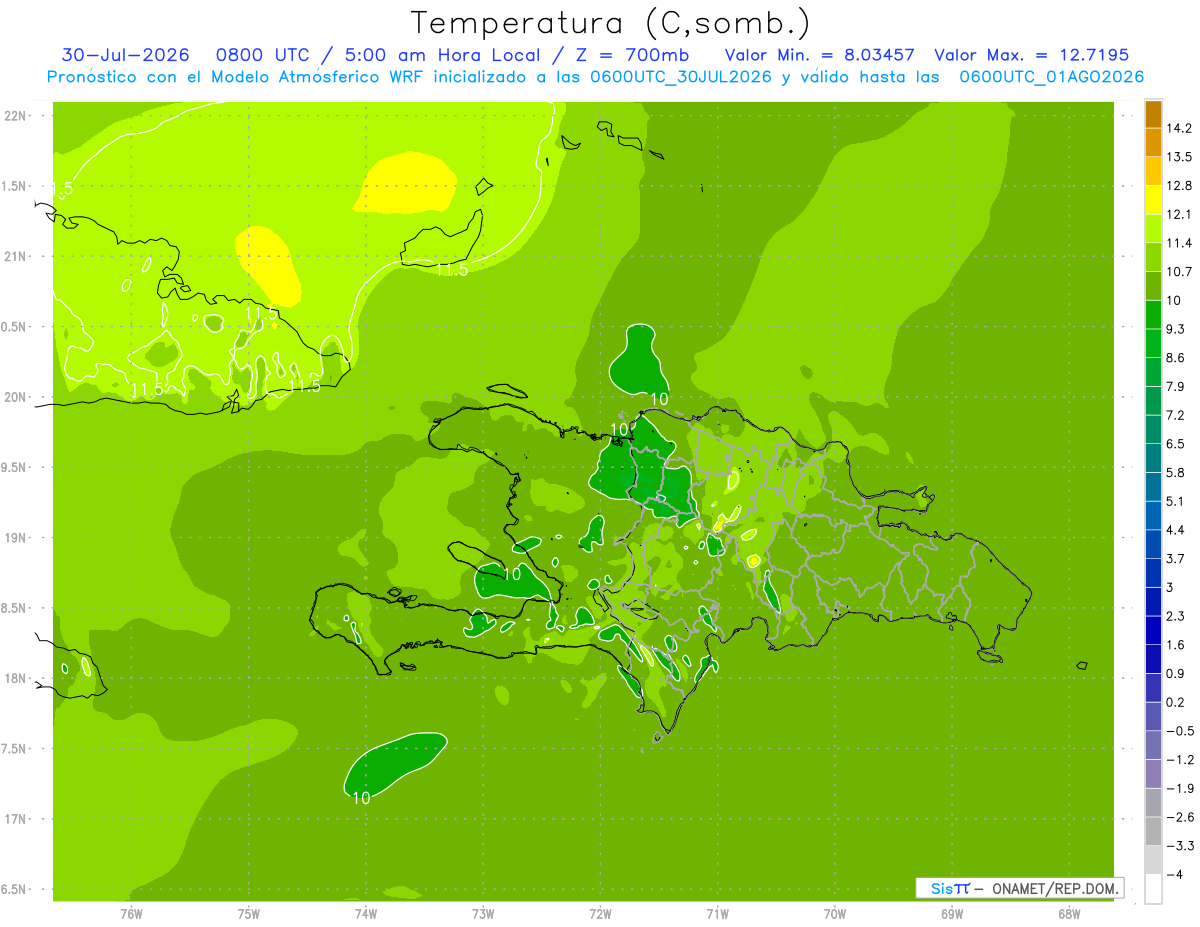Click the 'Valor Max. = 12.7195' value
Screen dimensions: 1200x927
1031,55
